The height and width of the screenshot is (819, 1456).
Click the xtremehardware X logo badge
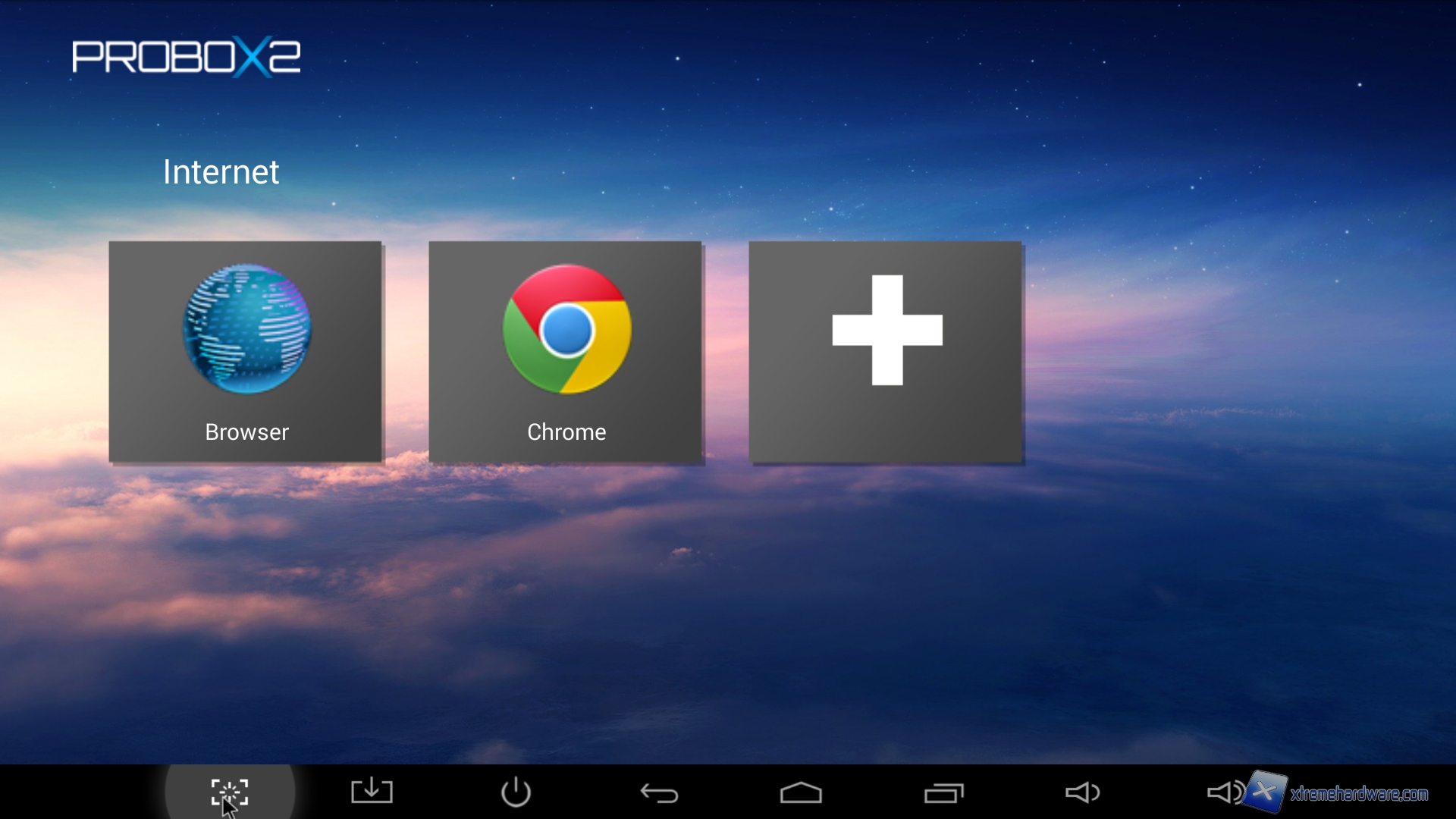pos(1266,791)
